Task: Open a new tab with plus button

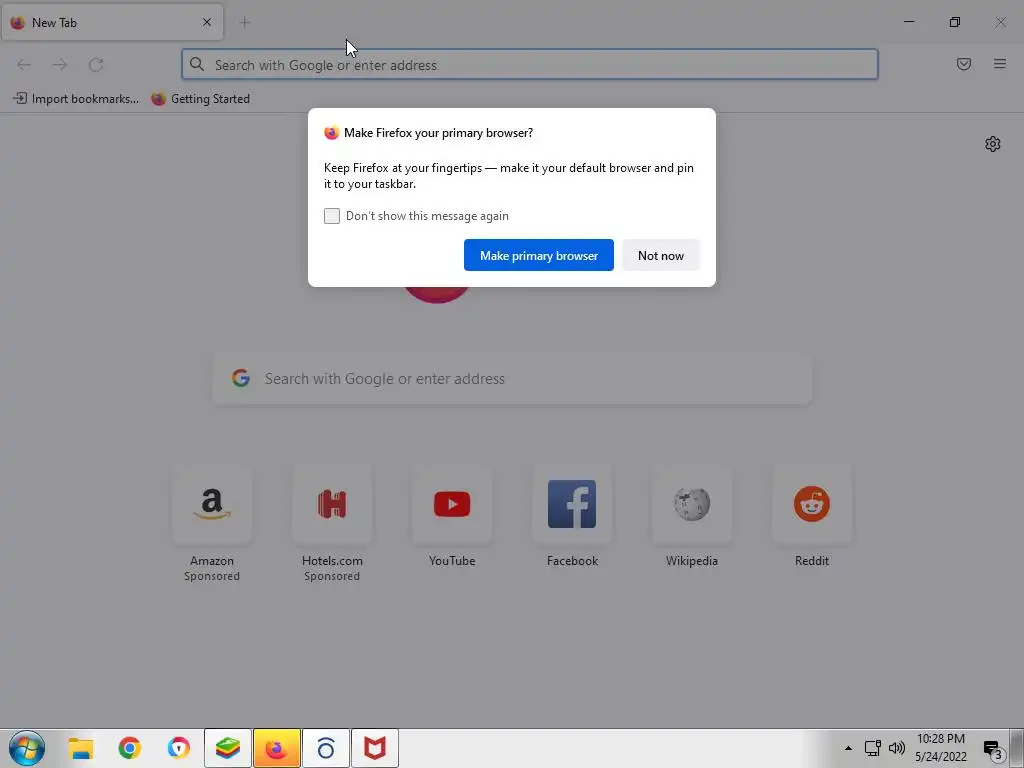Action: pyautogui.click(x=245, y=23)
